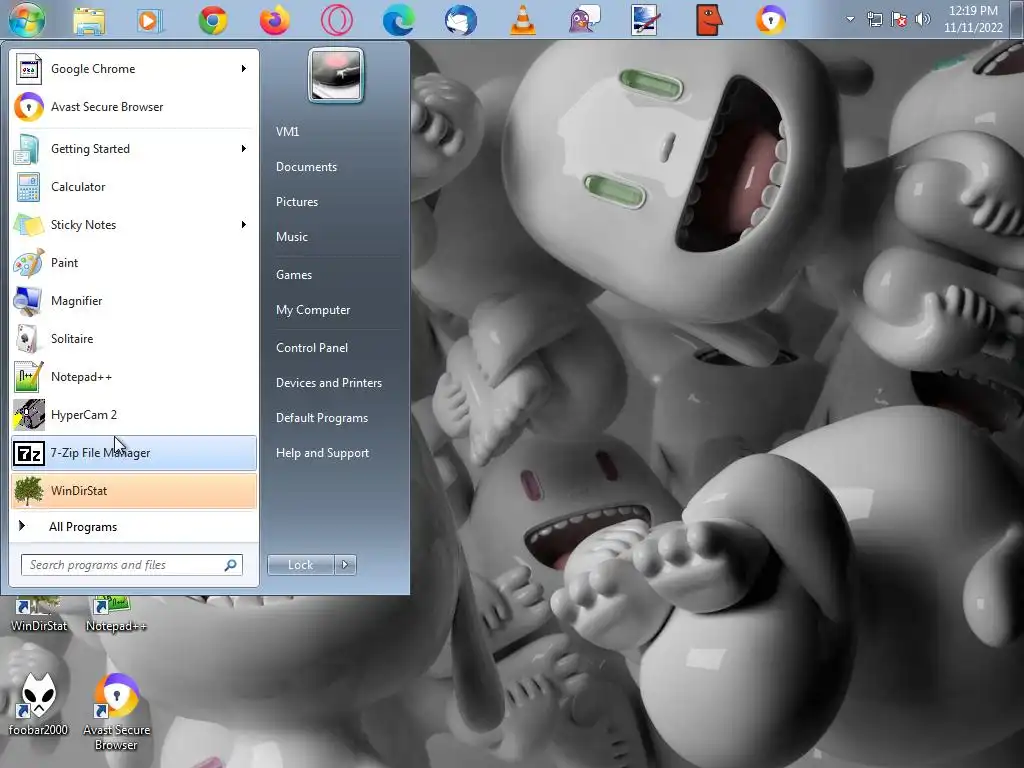Expand Sticky Notes jump list arrow
Viewport: 1024px width, 768px height.
point(244,225)
